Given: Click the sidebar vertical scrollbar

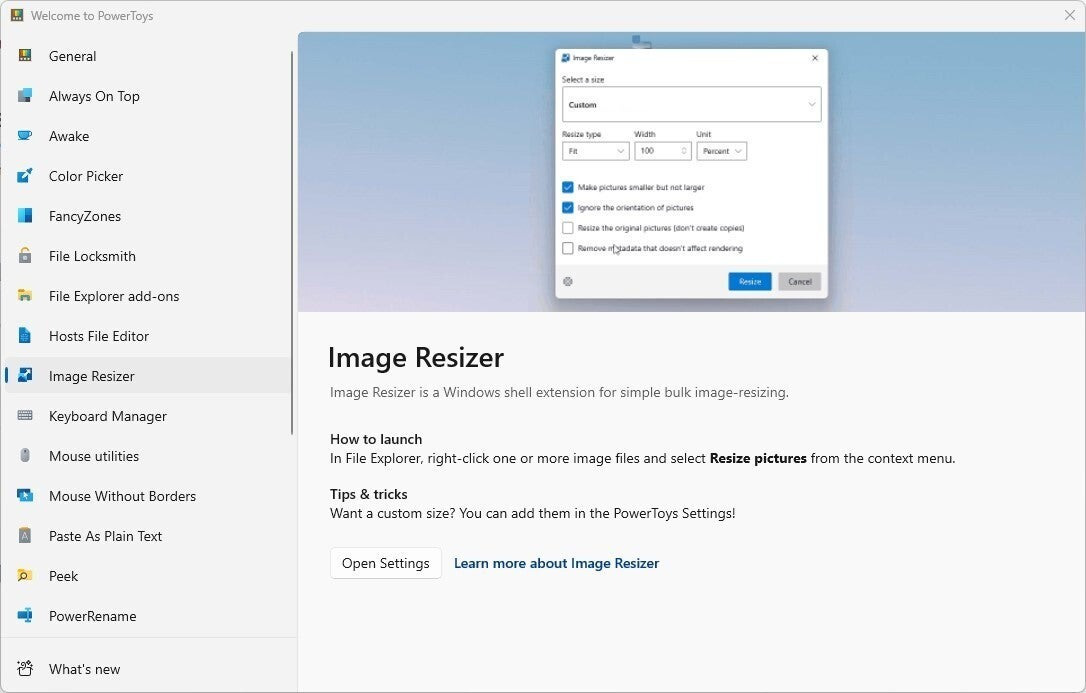Looking at the screenshot, I should [x=292, y=242].
